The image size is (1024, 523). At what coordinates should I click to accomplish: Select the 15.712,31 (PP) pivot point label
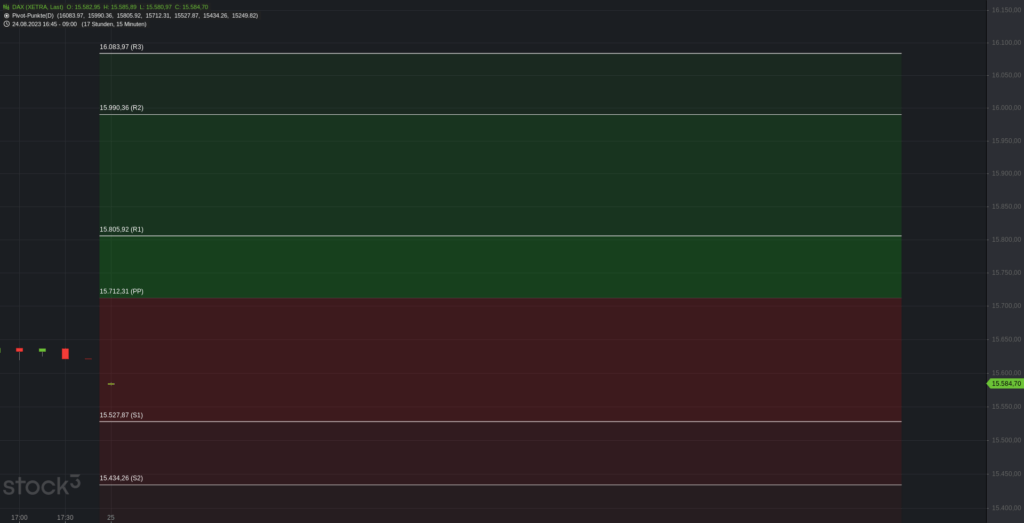pos(121,291)
